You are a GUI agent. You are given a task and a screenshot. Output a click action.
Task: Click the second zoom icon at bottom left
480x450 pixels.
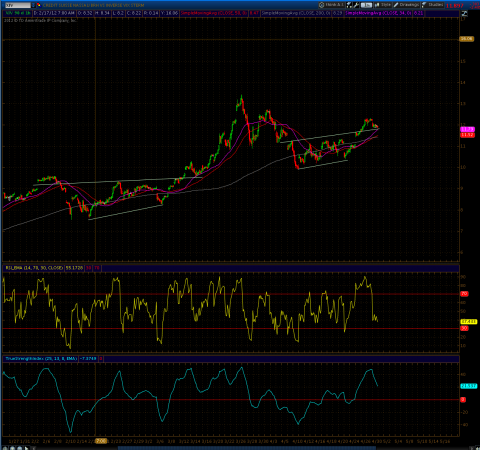point(12,448)
